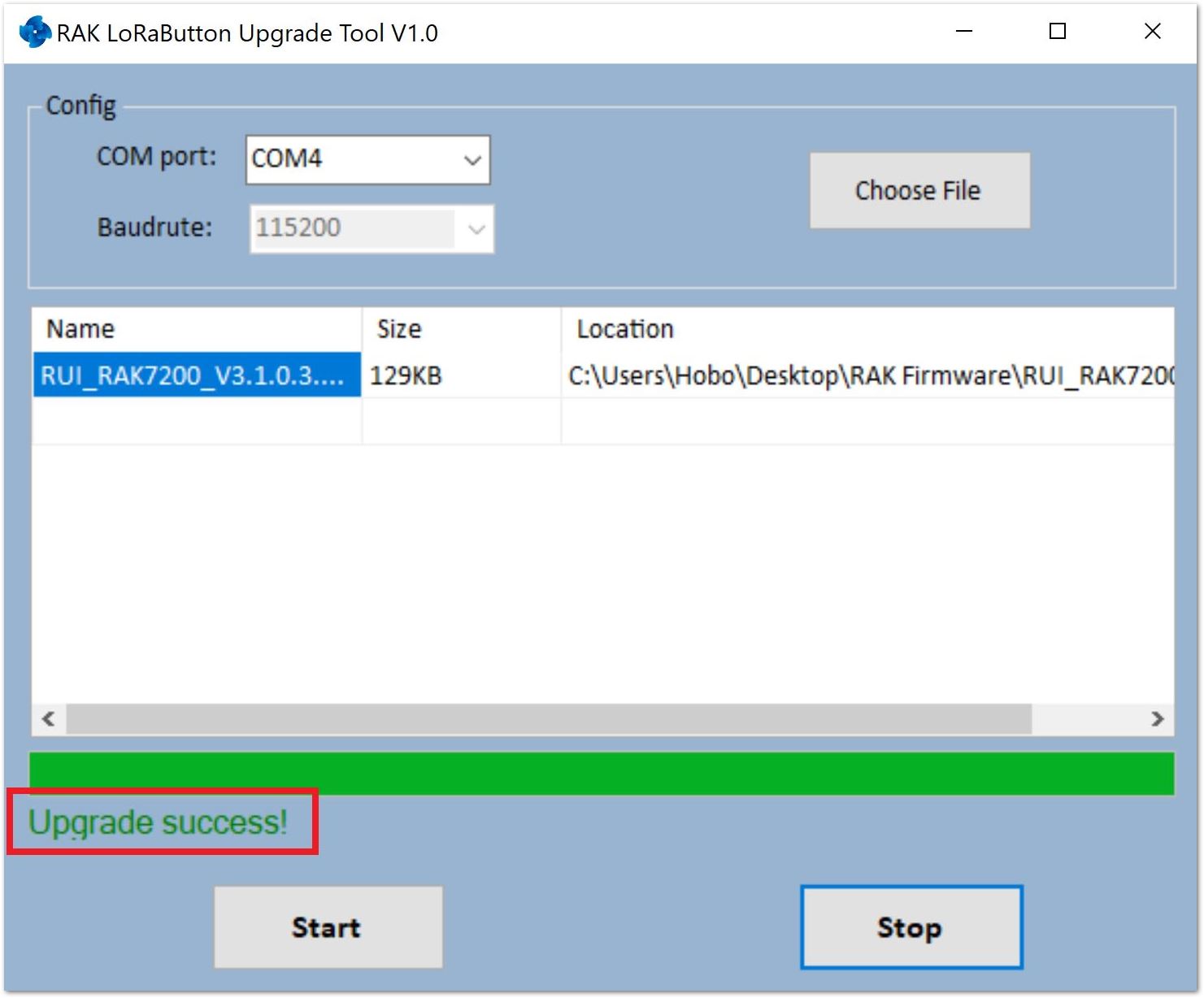Click the Size column header

pyautogui.click(x=461, y=329)
